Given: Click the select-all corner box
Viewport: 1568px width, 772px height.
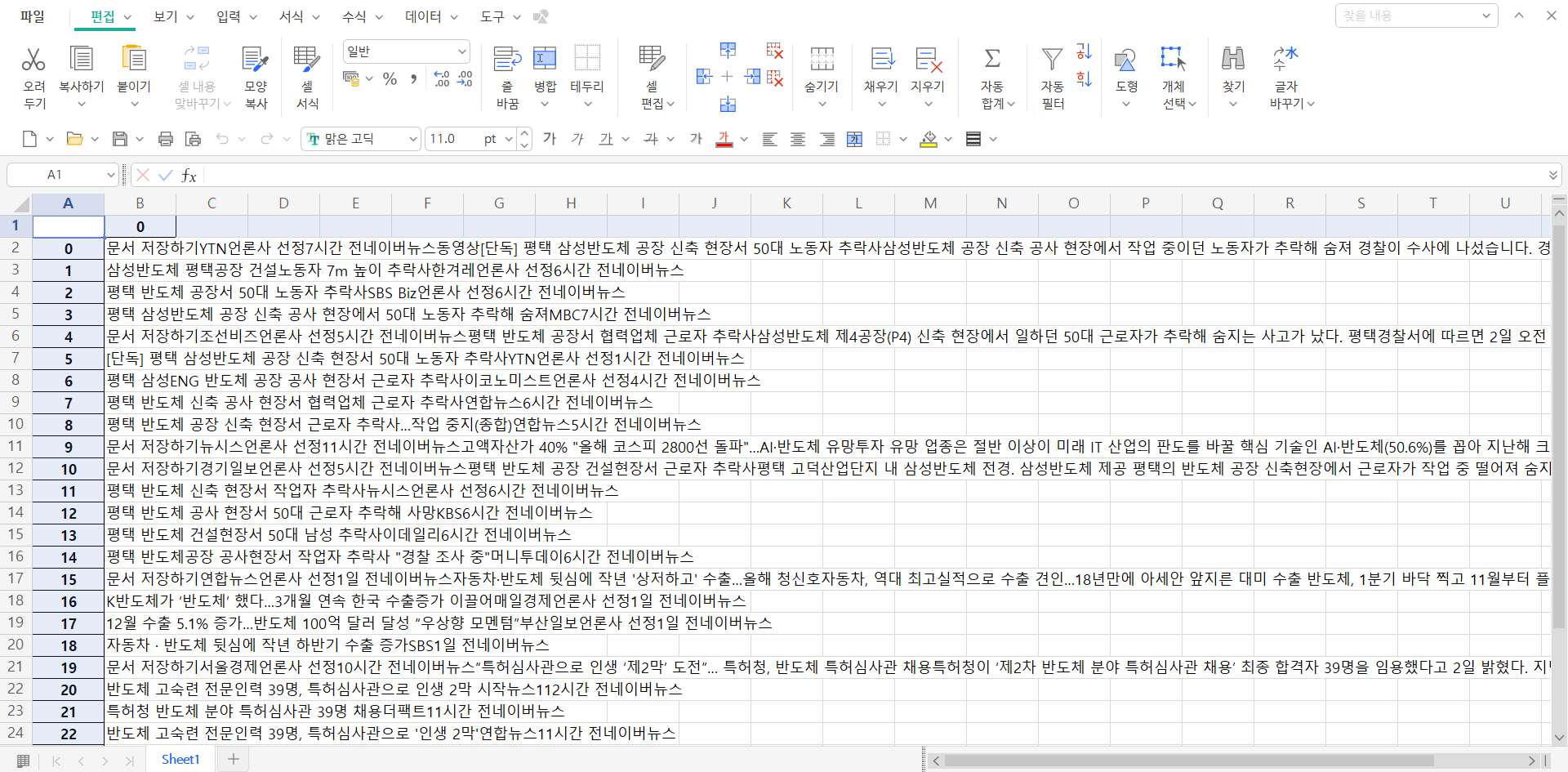Looking at the screenshot, I should pyautogui.click(x=16, y=203).
